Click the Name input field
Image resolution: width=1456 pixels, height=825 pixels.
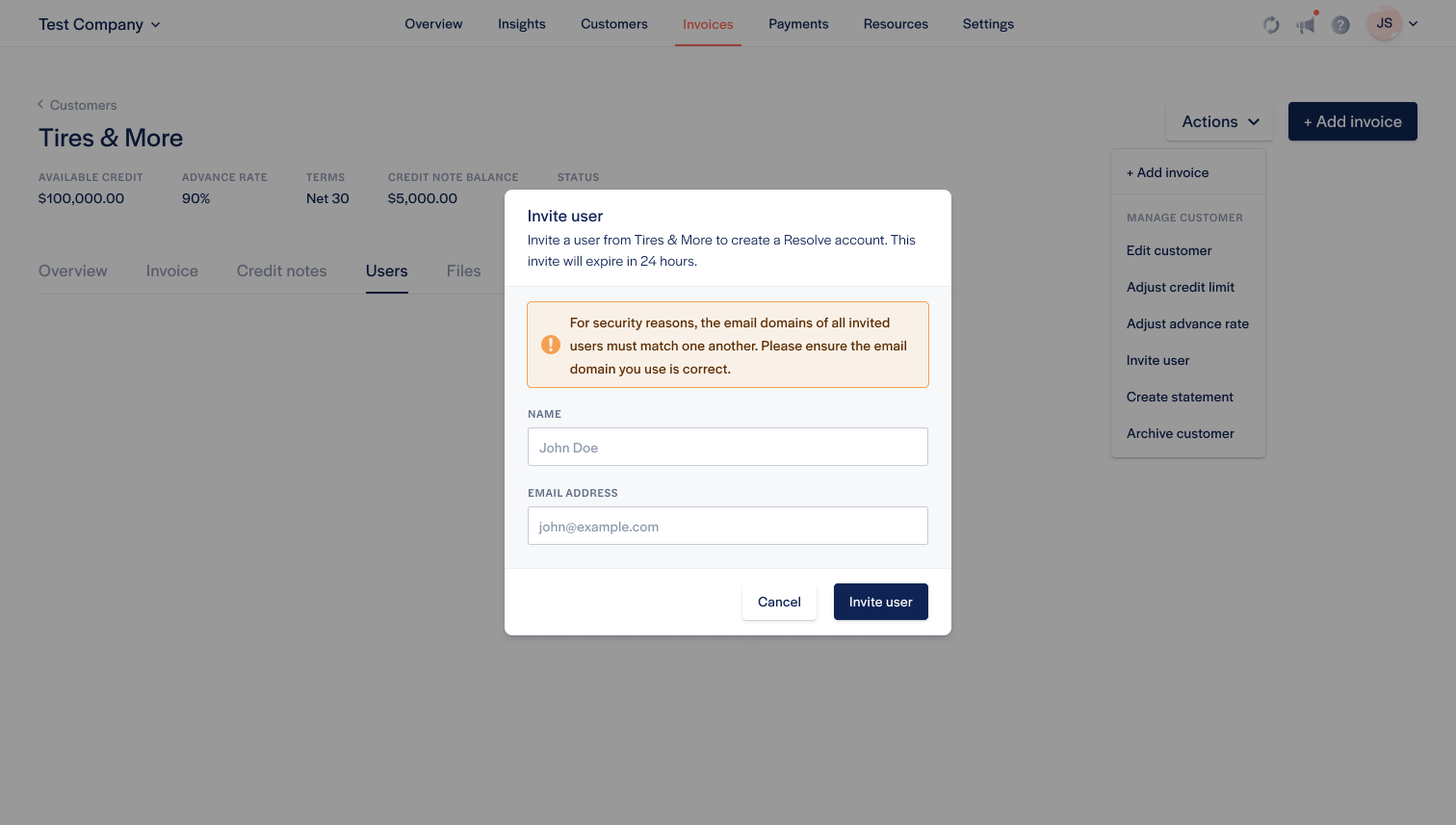click(727, 447)
